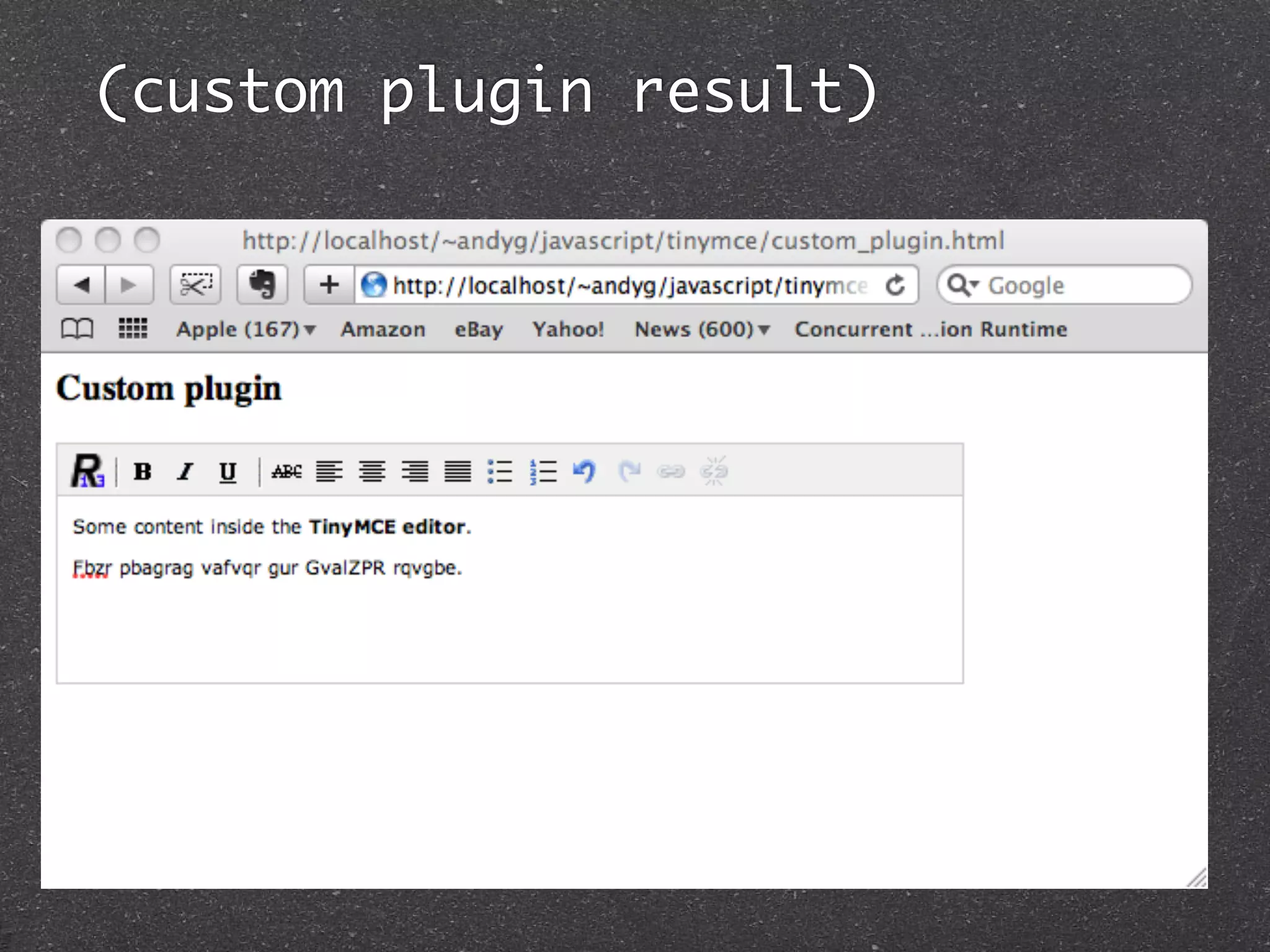Open bookmarks book icon
Image resolution: width=1270 pixels, height=952 pixels.
coord(78,328)
